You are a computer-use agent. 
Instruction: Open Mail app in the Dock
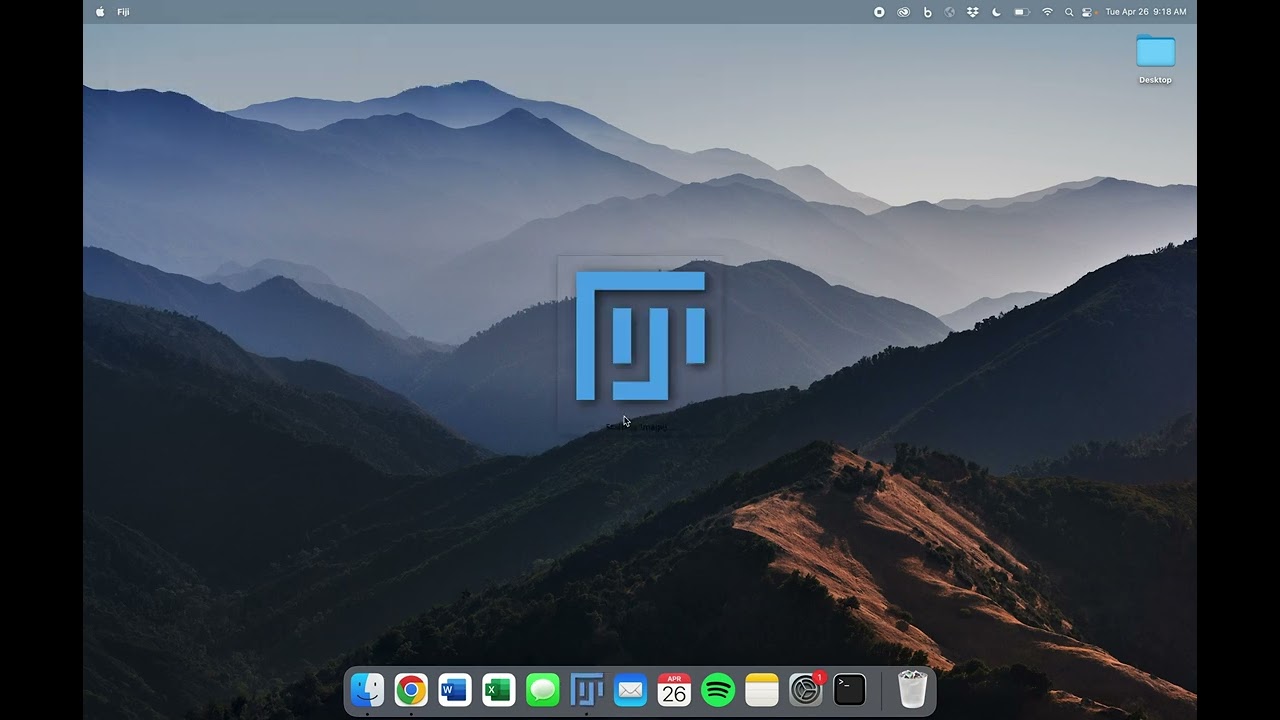pyautogui.click(x=630, y=690)
